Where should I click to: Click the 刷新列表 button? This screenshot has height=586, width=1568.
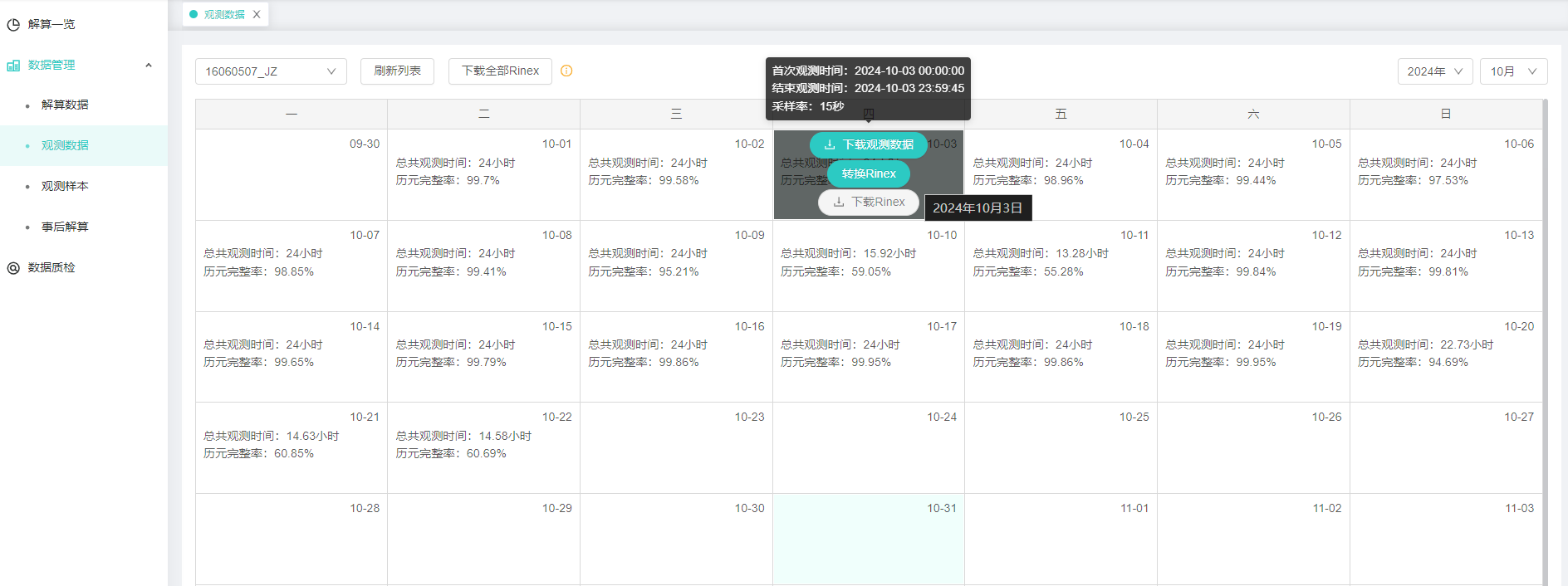(x=397, y=71)
